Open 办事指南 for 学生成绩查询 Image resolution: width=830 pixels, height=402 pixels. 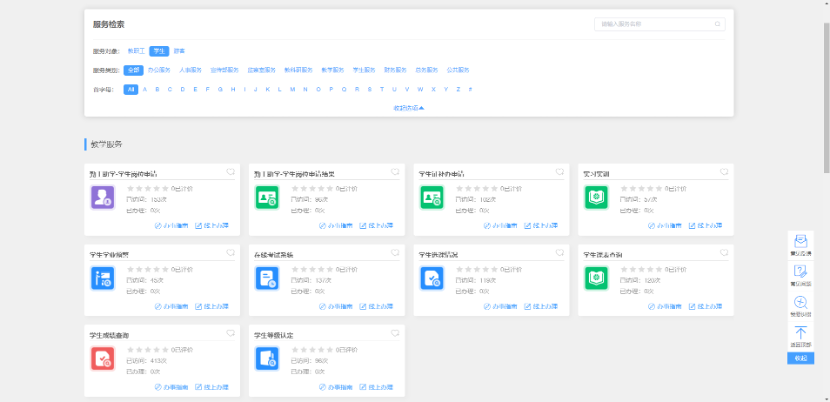(x=171, y=386)
